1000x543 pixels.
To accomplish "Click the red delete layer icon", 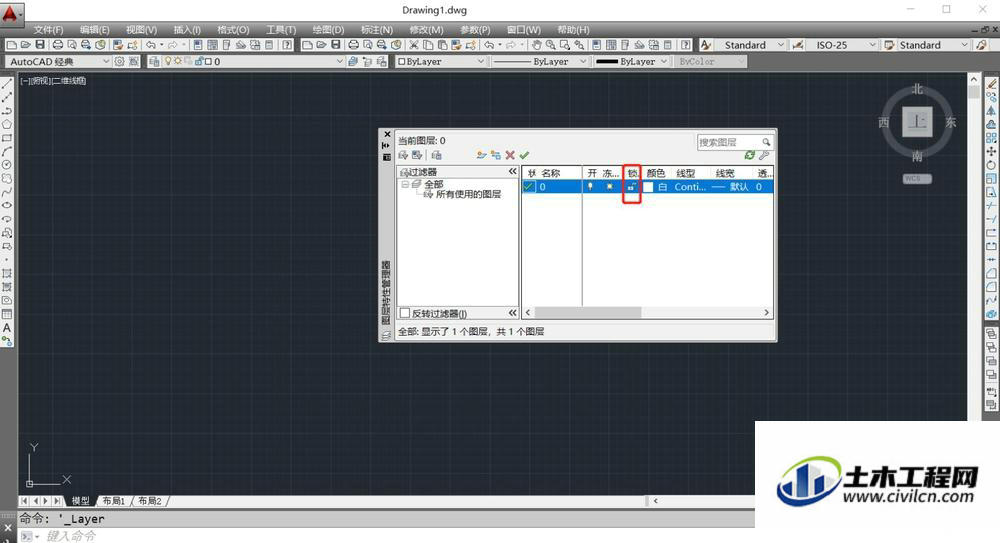I will click(510, 155).
